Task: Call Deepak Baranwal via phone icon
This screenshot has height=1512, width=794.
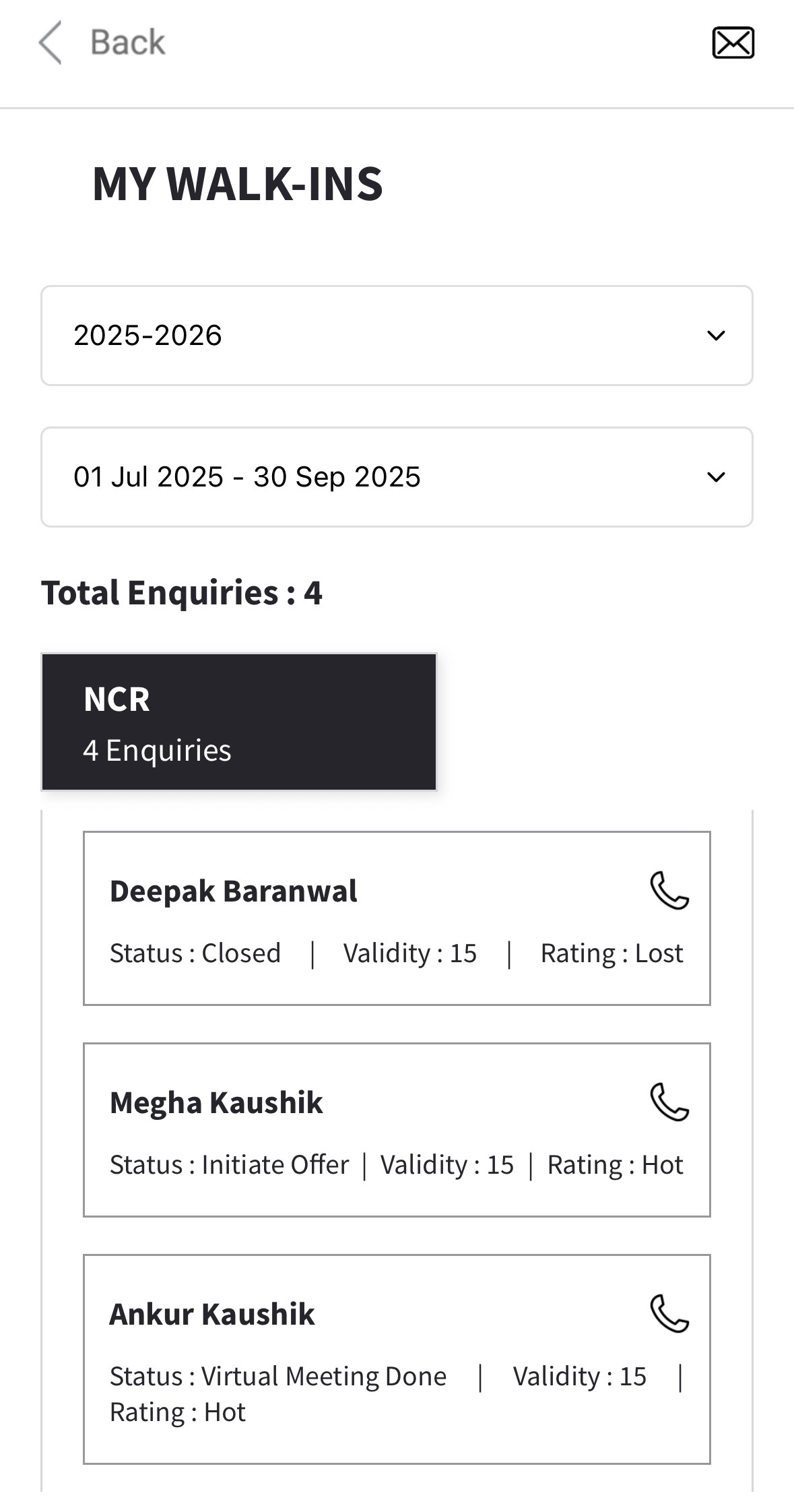Action: pyautogui.click(x=669, y=891)
